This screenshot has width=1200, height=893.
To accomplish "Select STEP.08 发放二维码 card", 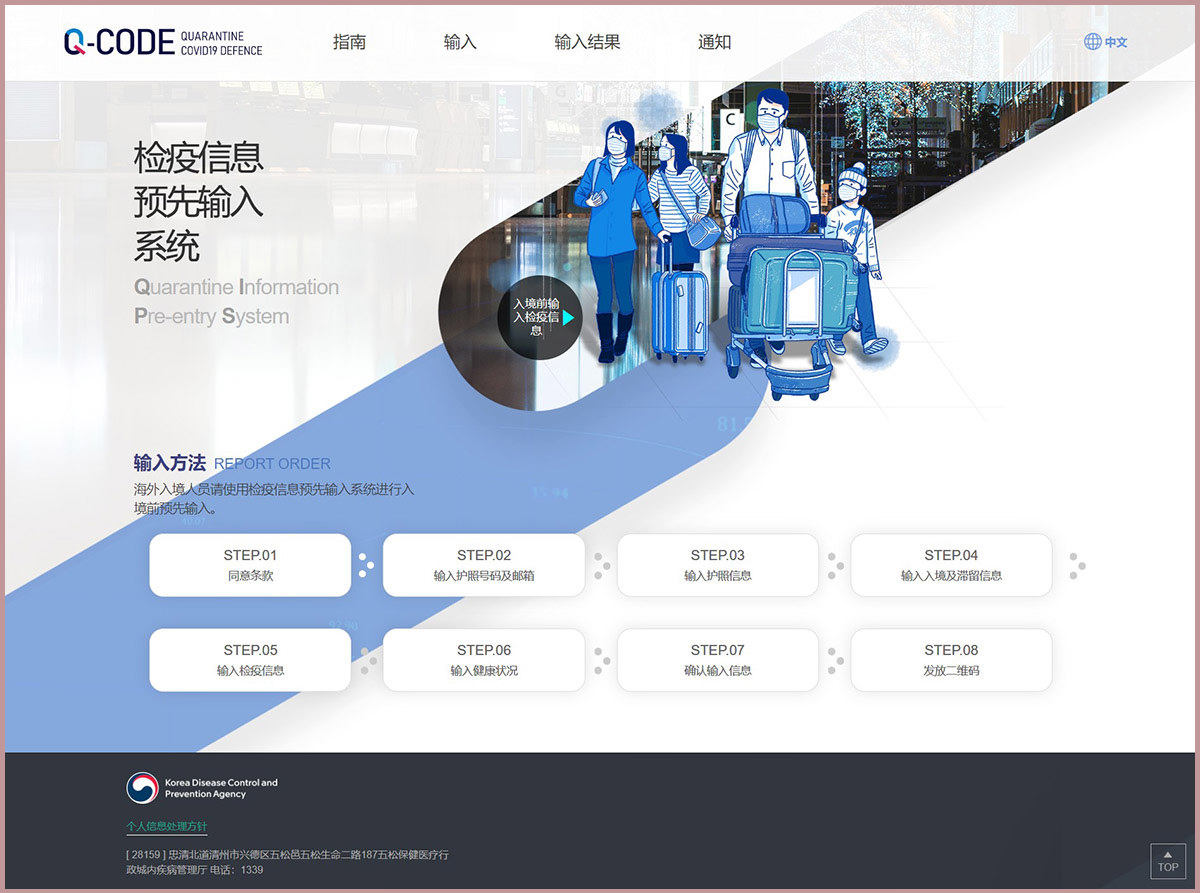I will (x=951, y=660).
